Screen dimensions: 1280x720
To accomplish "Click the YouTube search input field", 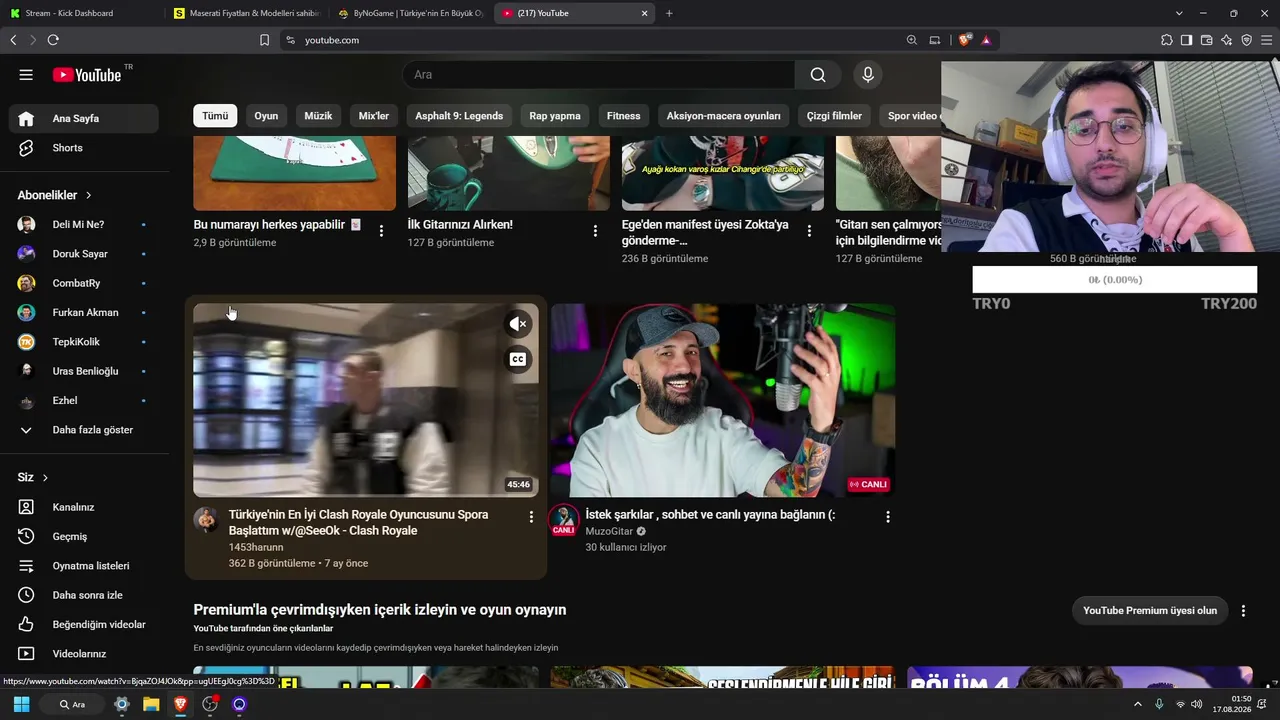I will [599, 75].
